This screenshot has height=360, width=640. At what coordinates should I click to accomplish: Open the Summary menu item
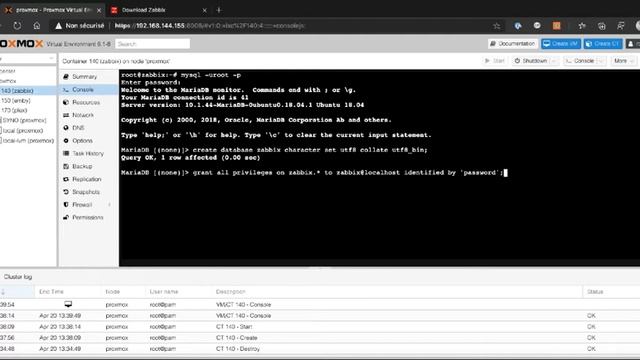pos(84,77)
